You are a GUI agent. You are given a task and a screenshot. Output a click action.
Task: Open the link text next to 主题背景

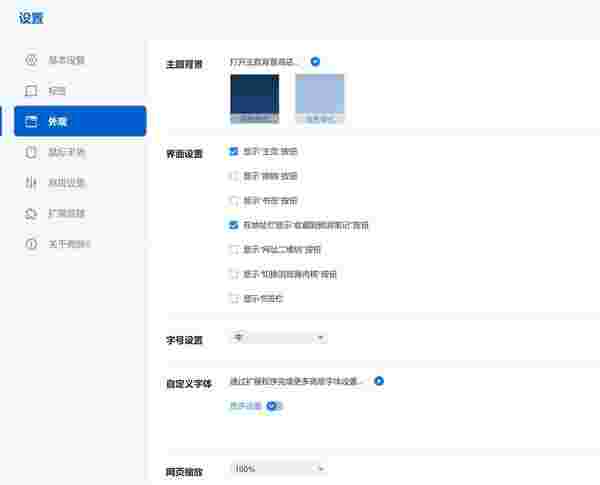pyautogui.click(x=264, y=61)
